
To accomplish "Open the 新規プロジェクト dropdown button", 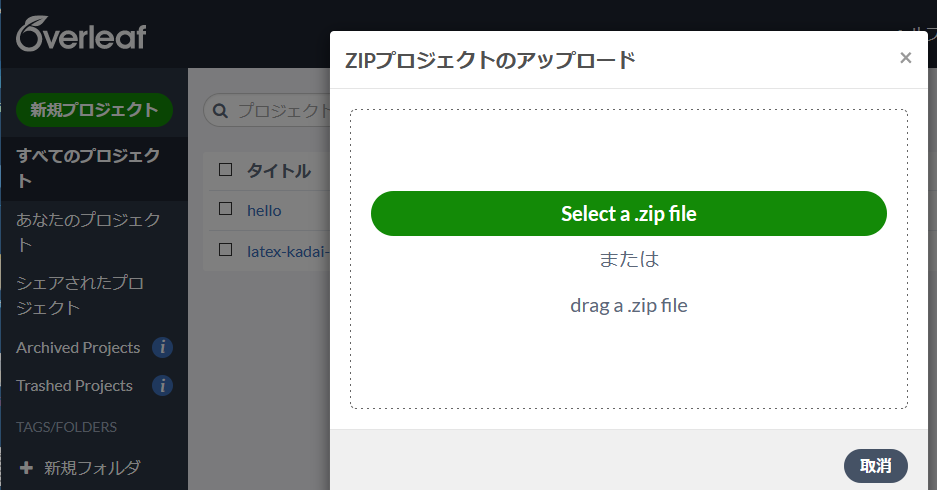I will click(94, 110).
